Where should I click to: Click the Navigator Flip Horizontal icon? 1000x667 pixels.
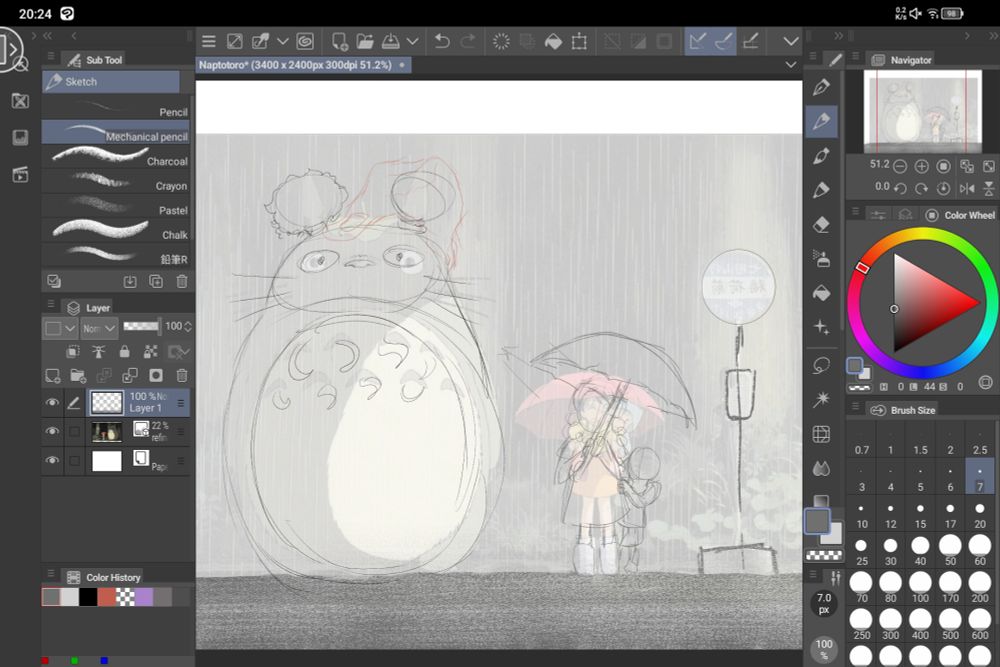(x=967, y=188)
